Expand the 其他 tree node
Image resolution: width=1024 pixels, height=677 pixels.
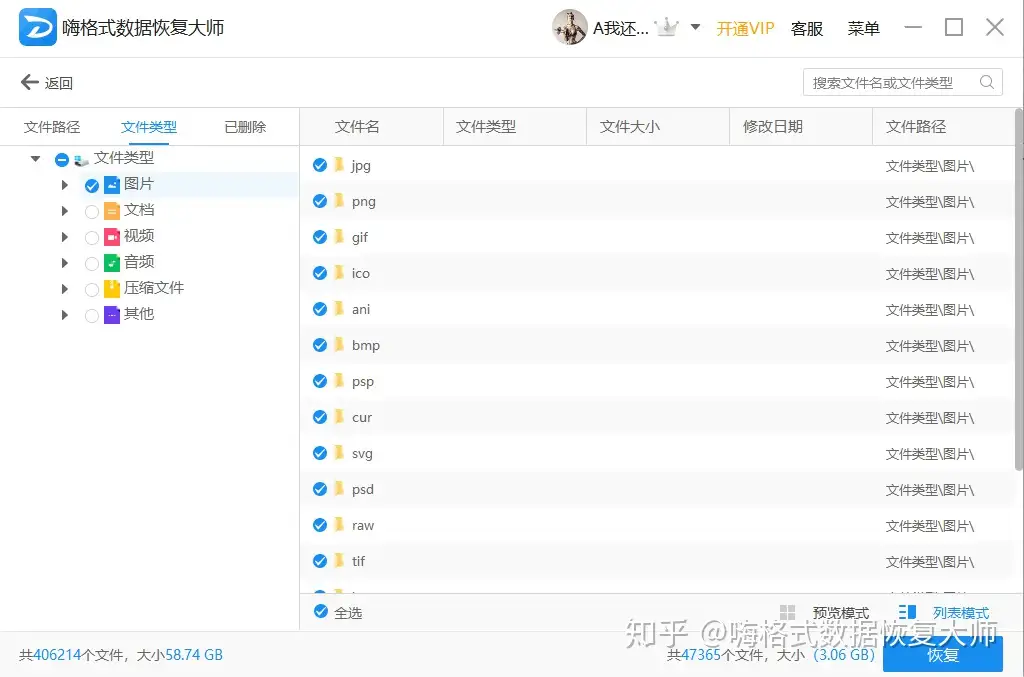[x=65, y=315]
